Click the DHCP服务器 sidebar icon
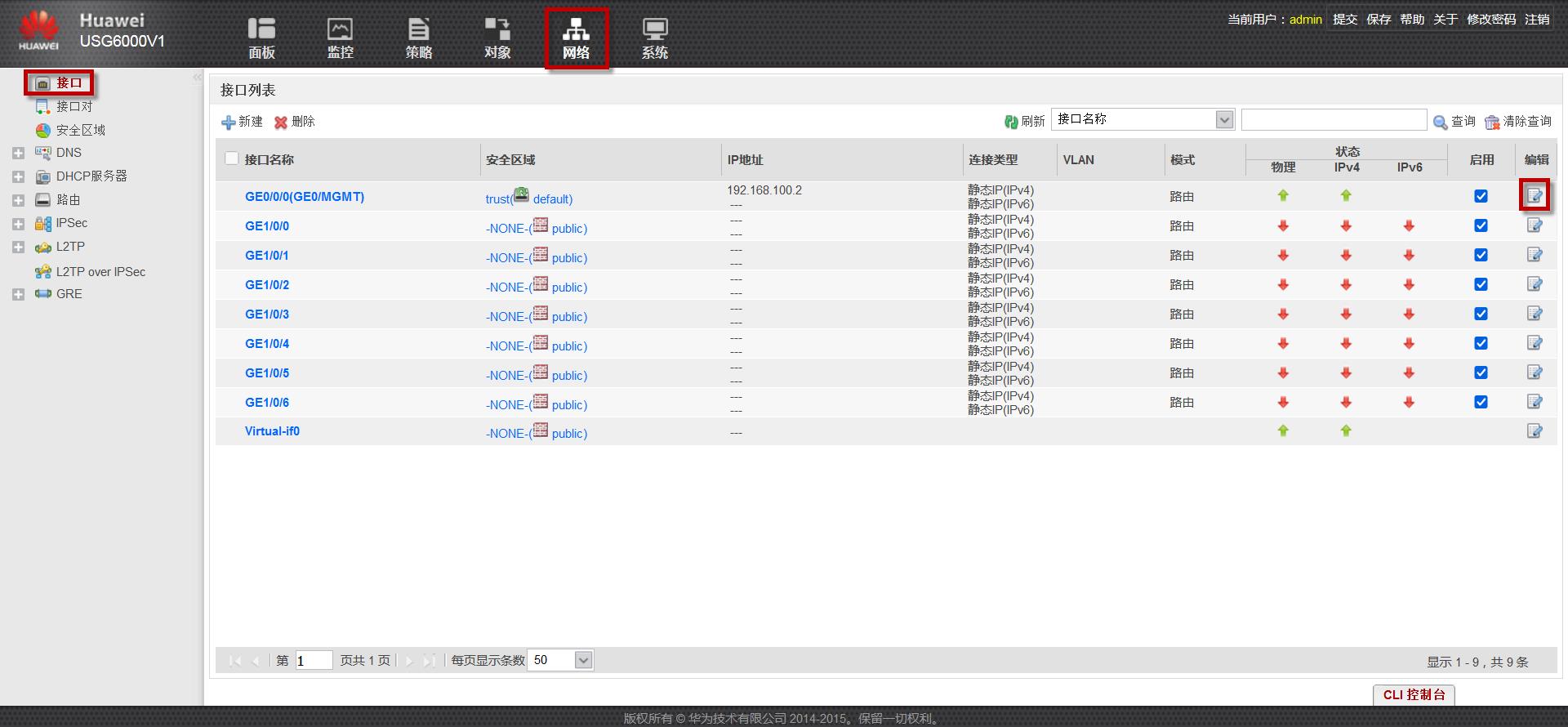The height and width of the screenshot is (727, 1568). [43, 176]
